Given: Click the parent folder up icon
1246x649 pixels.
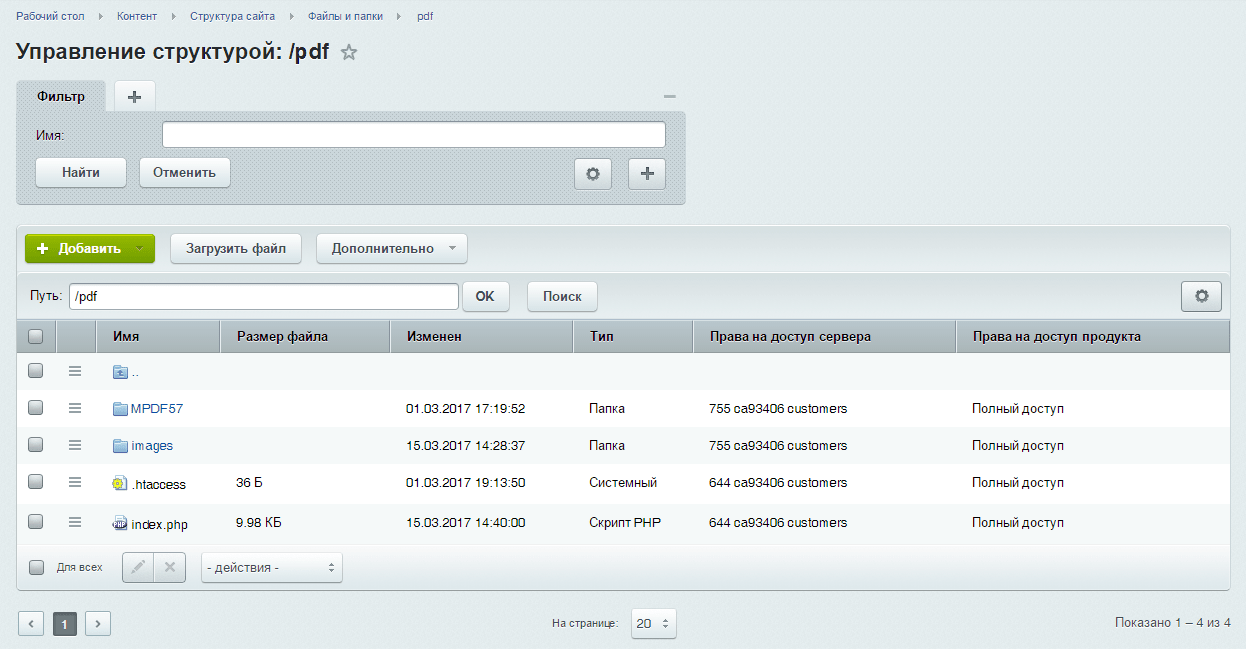Looking at the screenshot, I should click(121, 372).
